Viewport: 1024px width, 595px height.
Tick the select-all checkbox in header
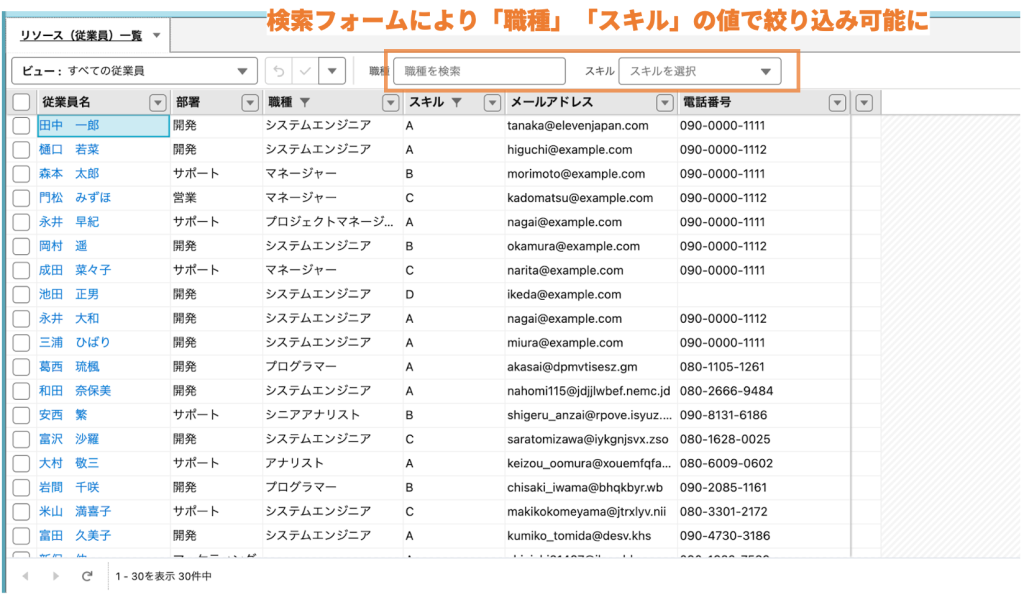21,102
